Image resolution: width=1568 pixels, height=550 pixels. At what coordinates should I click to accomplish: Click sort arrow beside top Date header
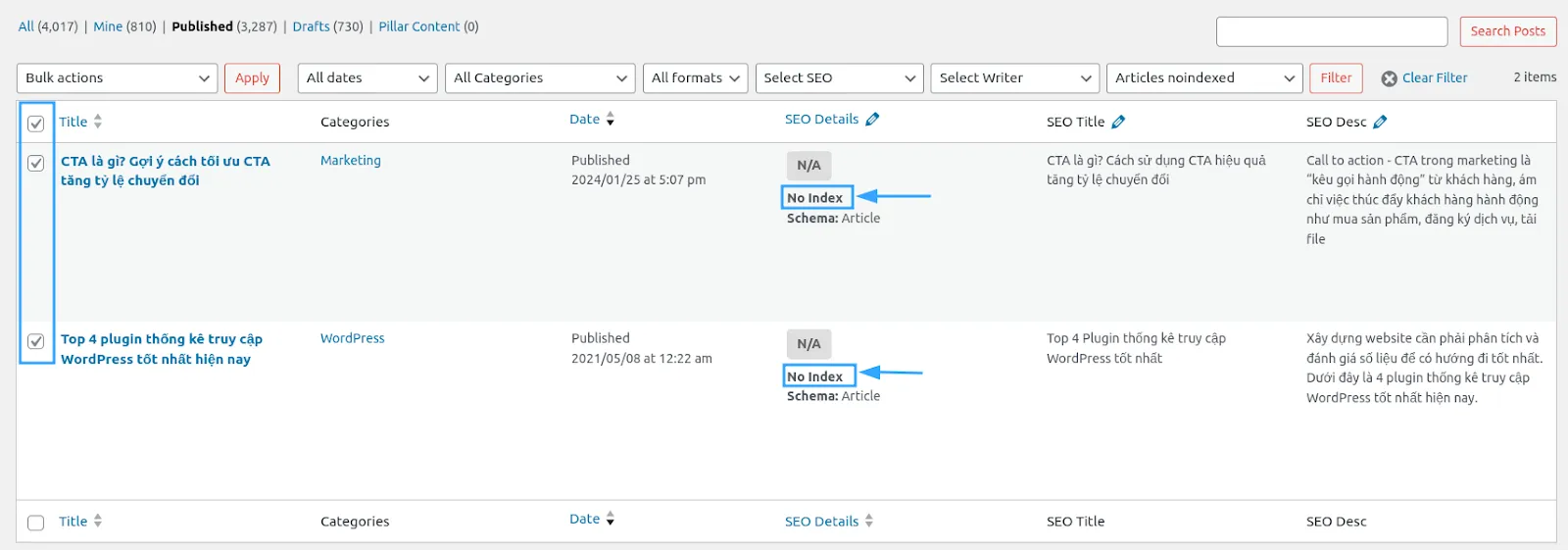coord(611,120)
